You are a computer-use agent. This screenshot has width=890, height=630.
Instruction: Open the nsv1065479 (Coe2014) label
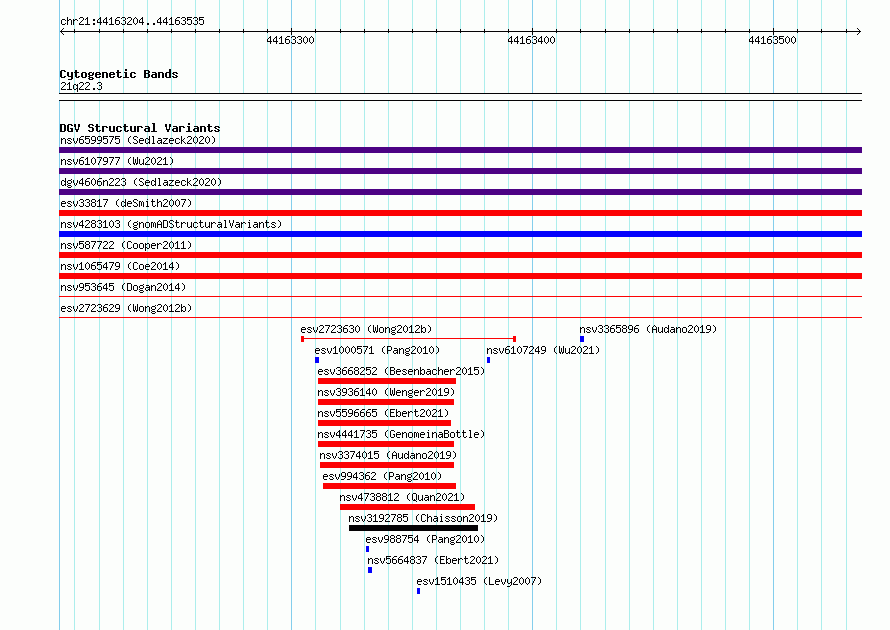[120, 266]
